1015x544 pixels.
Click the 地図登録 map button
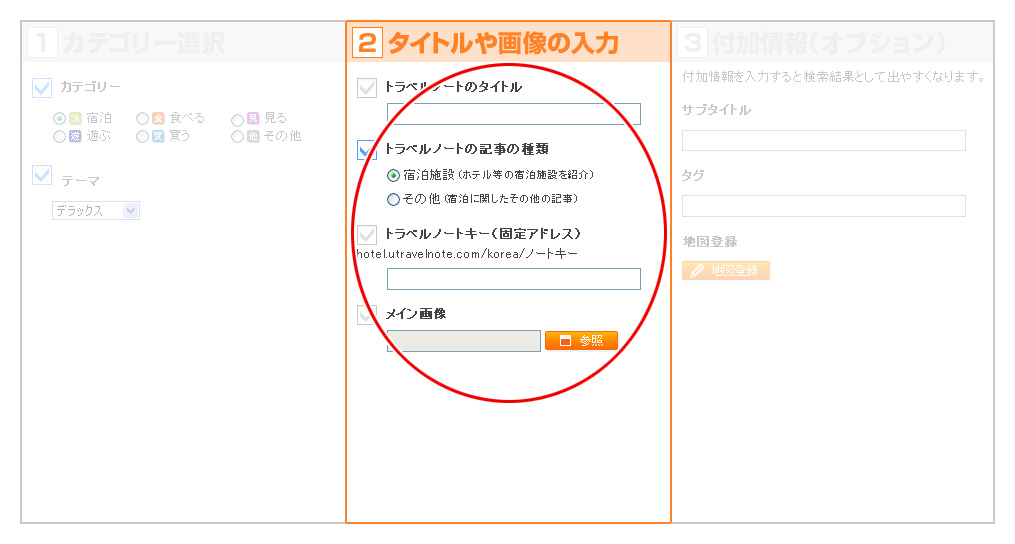click(726, 271)
